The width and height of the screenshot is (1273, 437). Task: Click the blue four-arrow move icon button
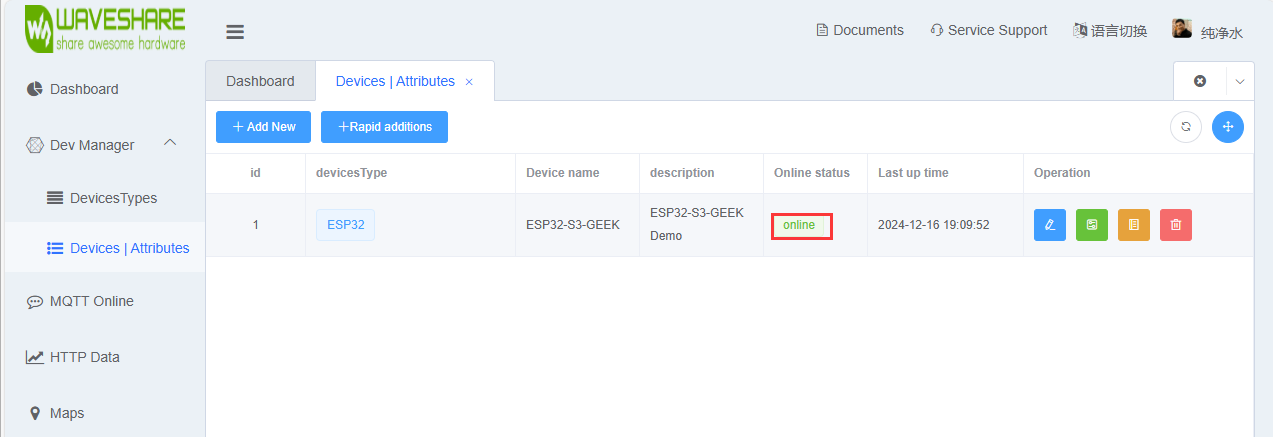click(x=1227, y=127)
